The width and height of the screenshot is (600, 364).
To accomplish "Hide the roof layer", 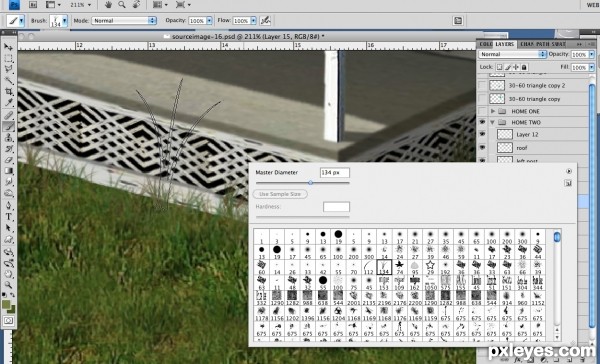I will pyautogui.click(x=482, y=147).
